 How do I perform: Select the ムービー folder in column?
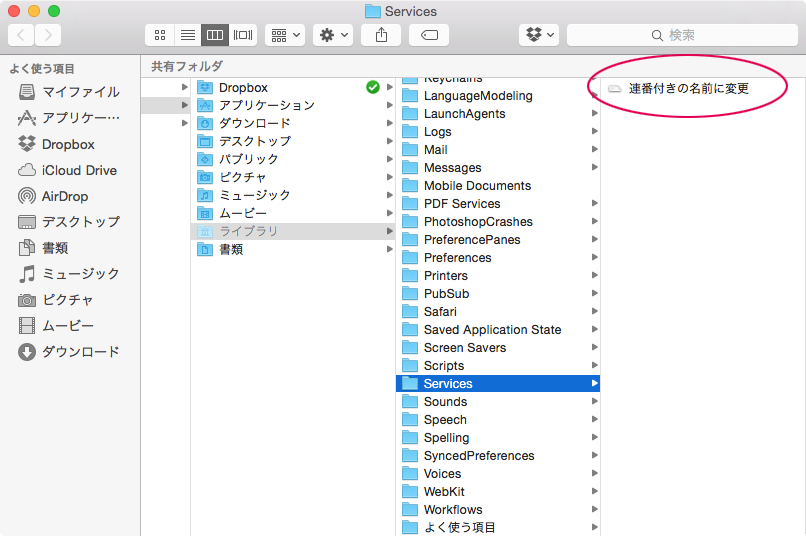pyautogui.click(x=293, y=213)
